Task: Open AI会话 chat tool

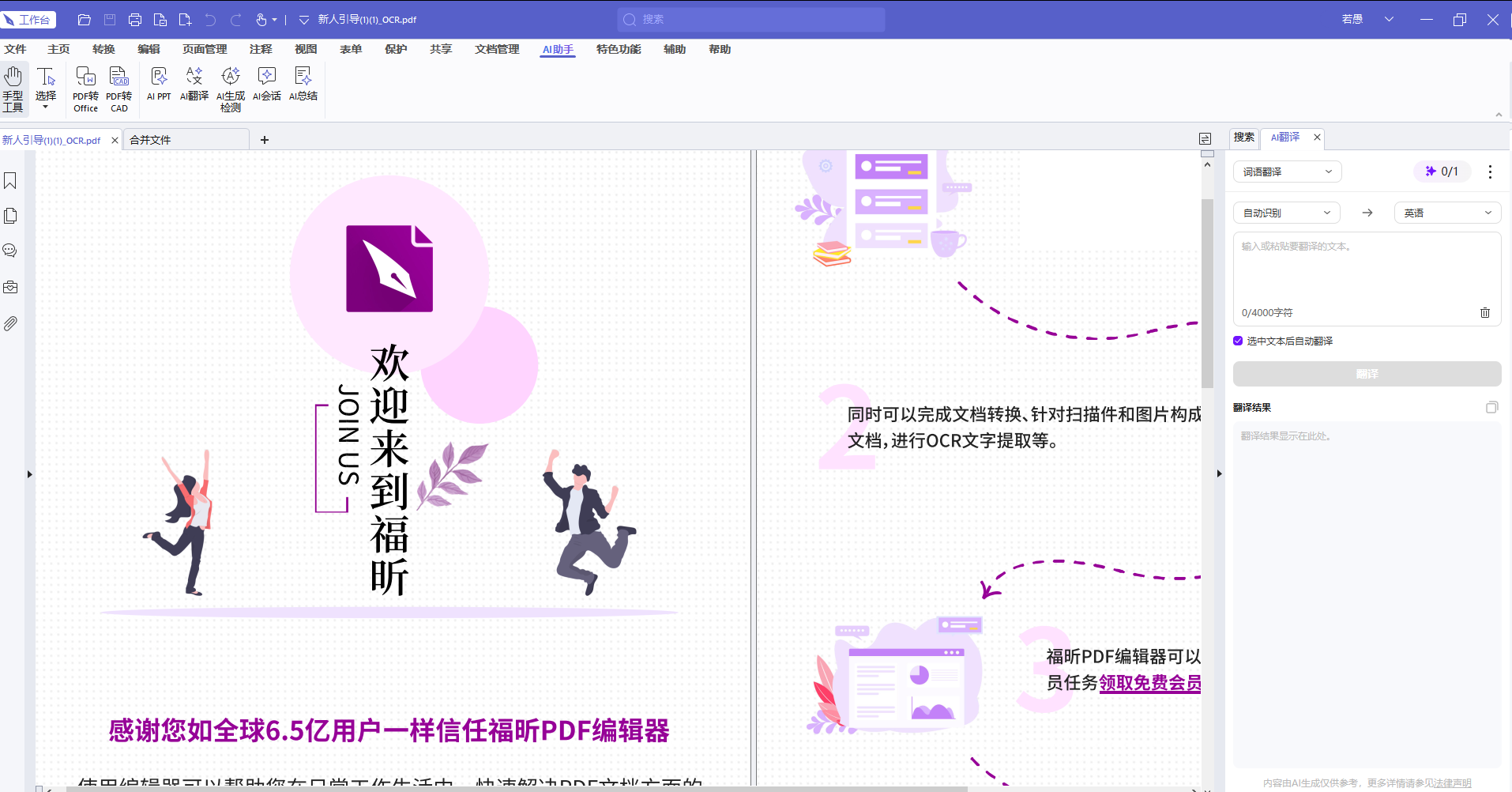Action: click(x=267, y=85)
